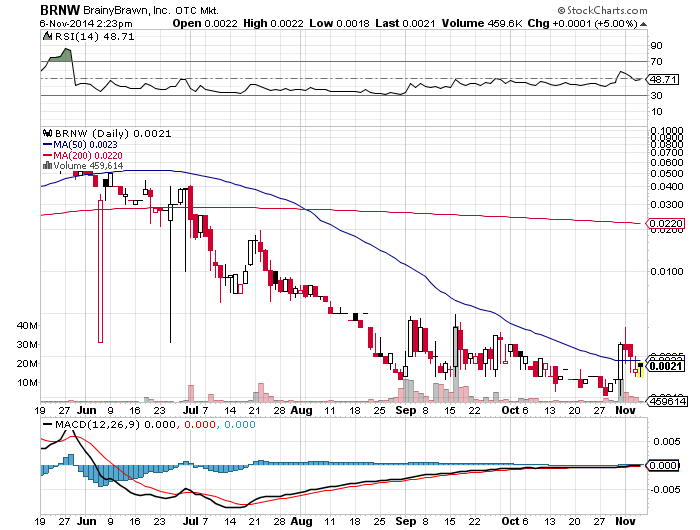Click the MA(200) 0.0220 legend text

click(x=88, y=155)
